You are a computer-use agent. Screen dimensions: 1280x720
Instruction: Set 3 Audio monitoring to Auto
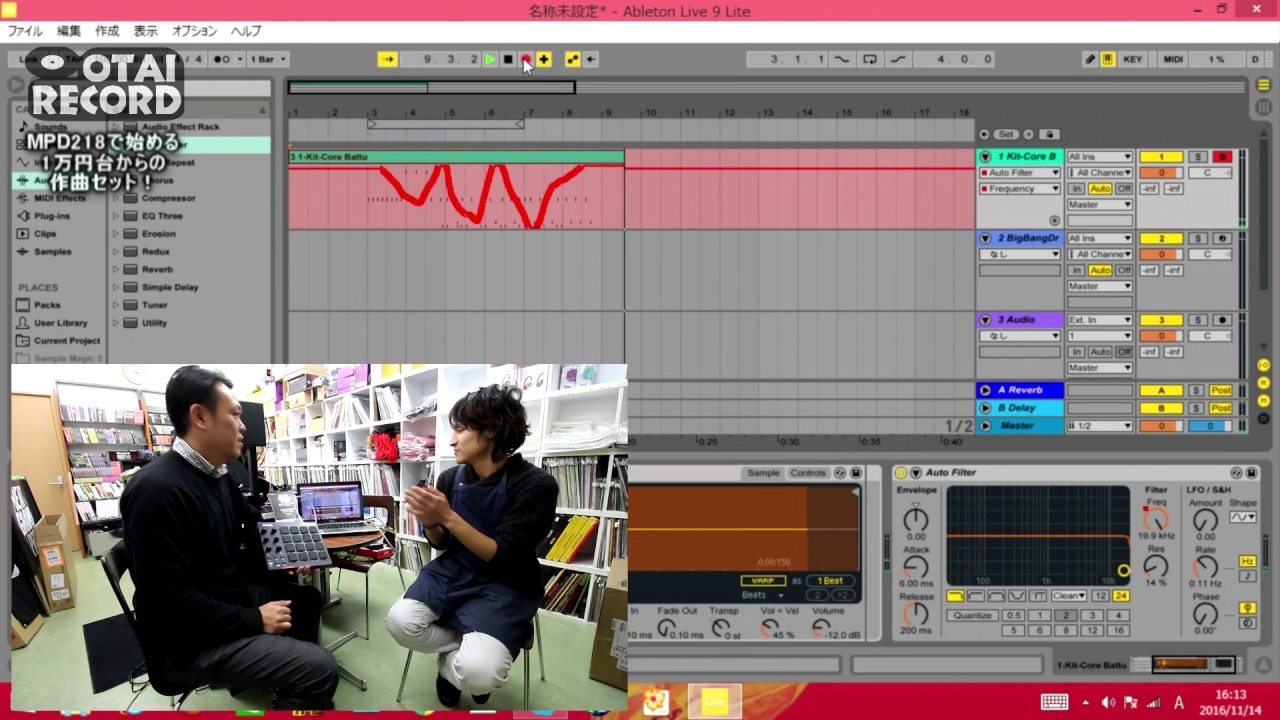(1100, 352)
